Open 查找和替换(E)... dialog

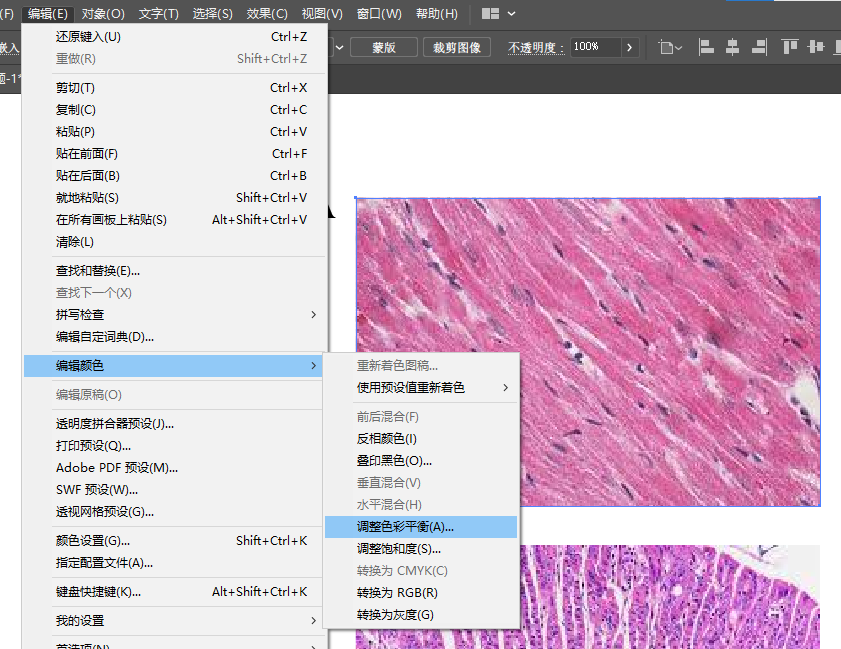coord(174,271)
